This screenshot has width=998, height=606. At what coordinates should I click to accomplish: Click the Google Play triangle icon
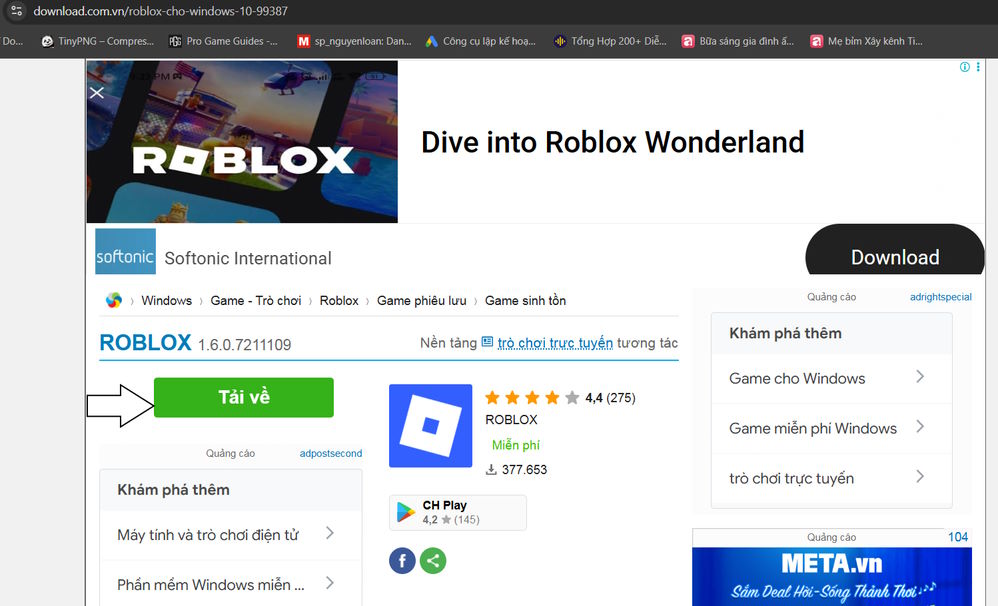(405, 512)
